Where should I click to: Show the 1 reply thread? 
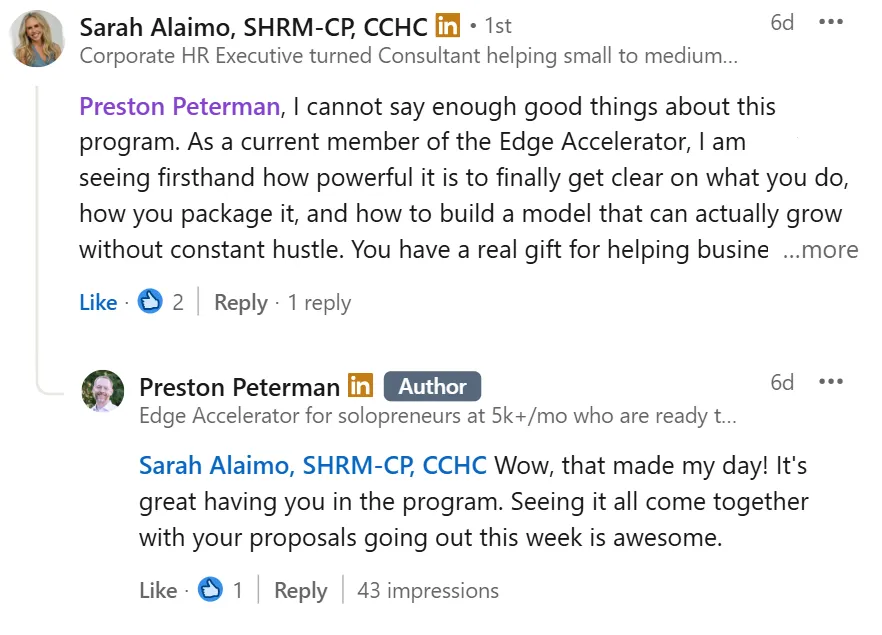[x=319, y=302]
